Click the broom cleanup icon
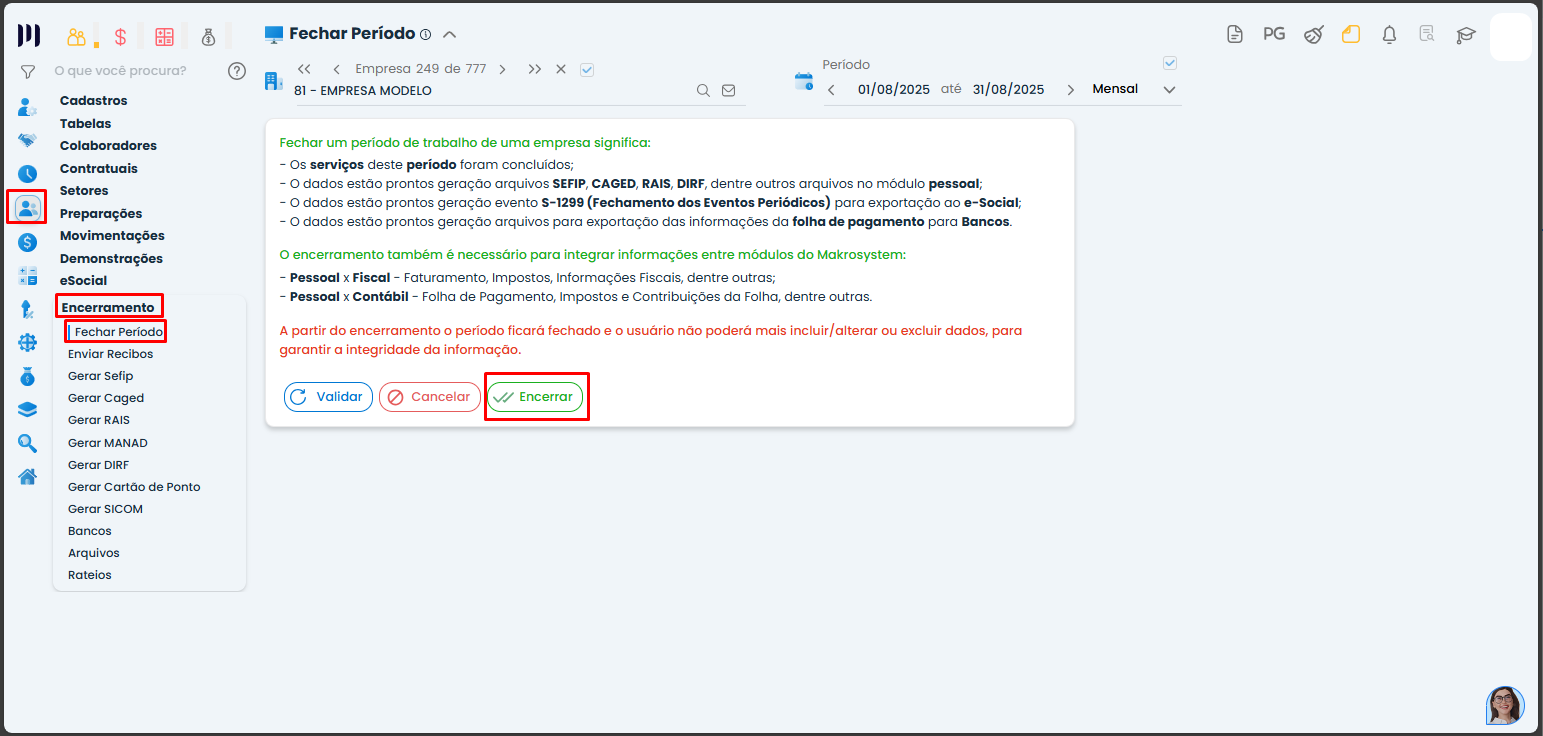Screen dimensions: 1543x736 coord(1313,35)
